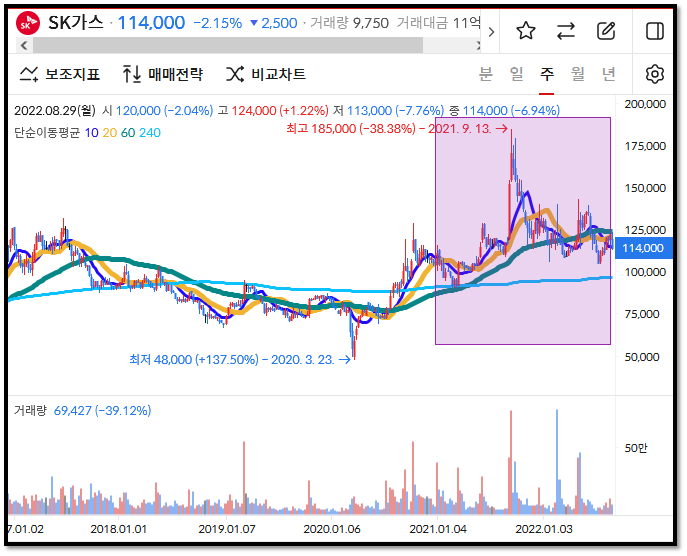
Task: Switch to 분 minute chart tab
Action: click(x=485, y=74)
